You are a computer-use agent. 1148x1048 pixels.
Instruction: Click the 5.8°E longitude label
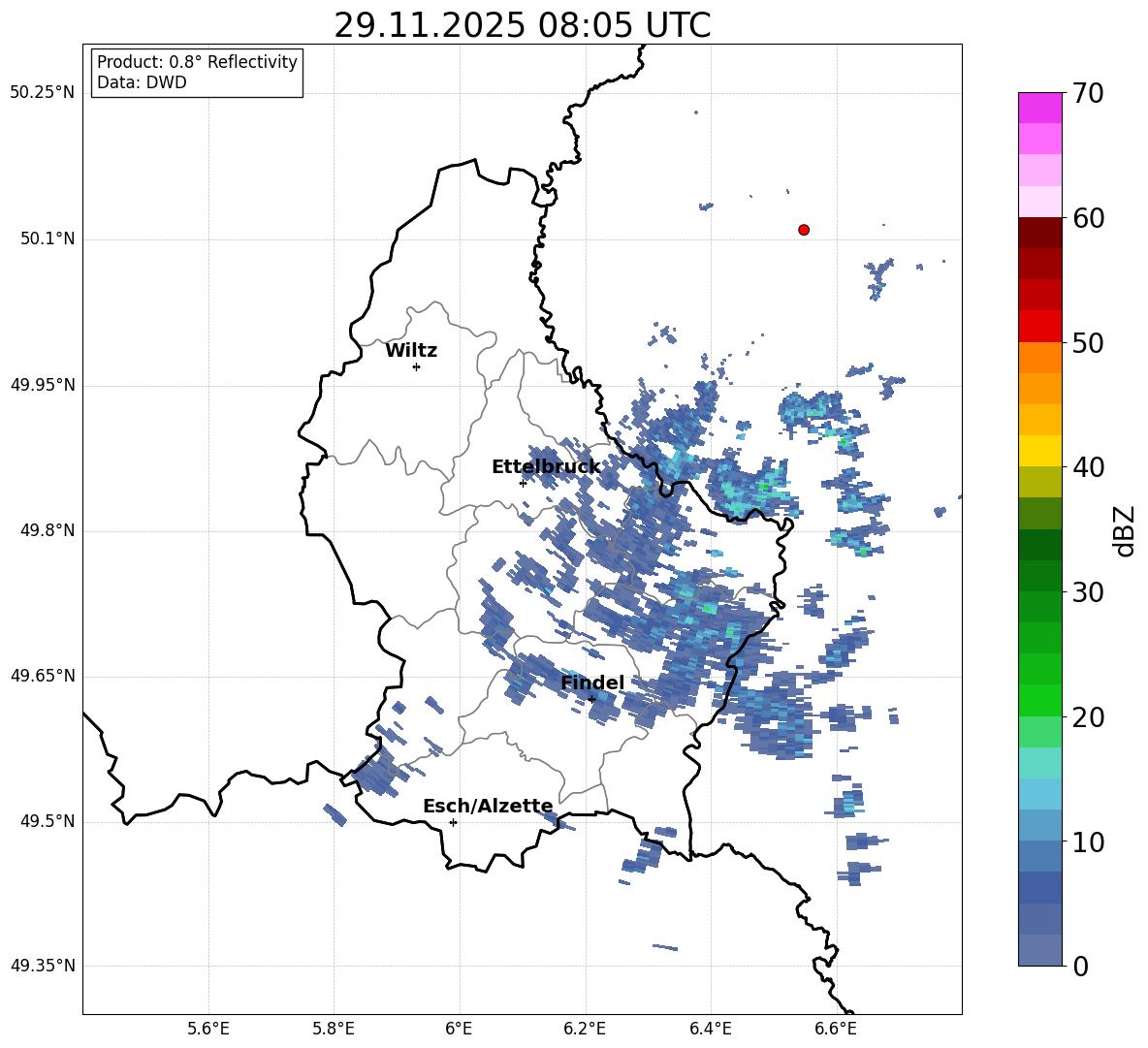tap(334, 1029)
